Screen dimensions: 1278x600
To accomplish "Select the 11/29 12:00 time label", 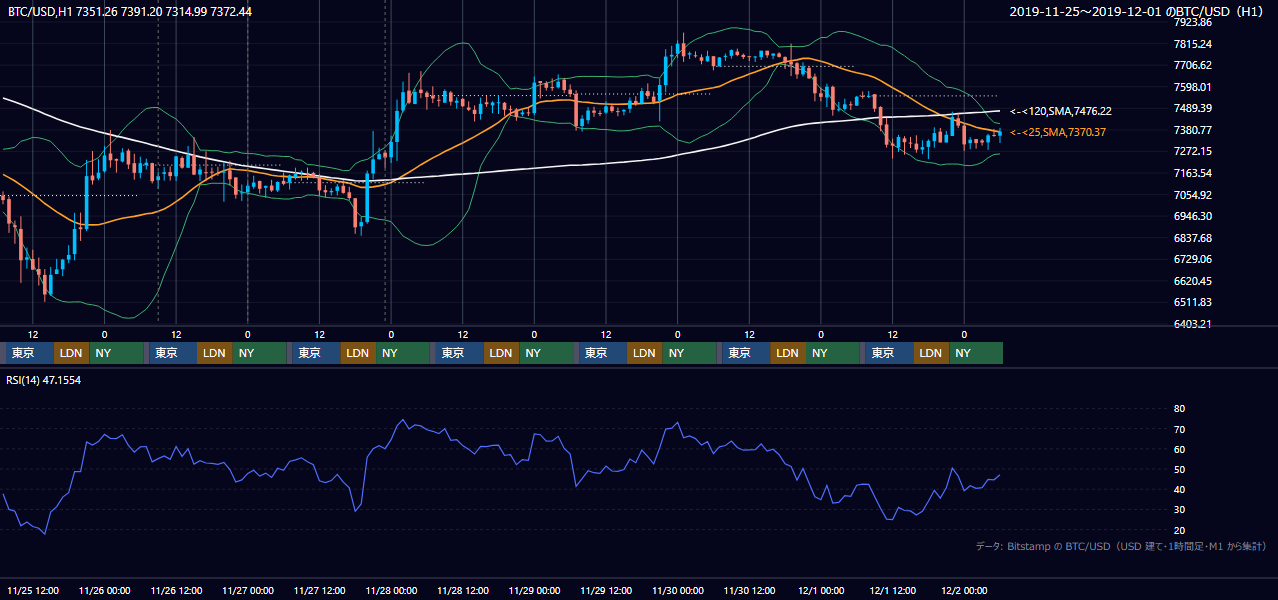I will (x=606, y=590).
